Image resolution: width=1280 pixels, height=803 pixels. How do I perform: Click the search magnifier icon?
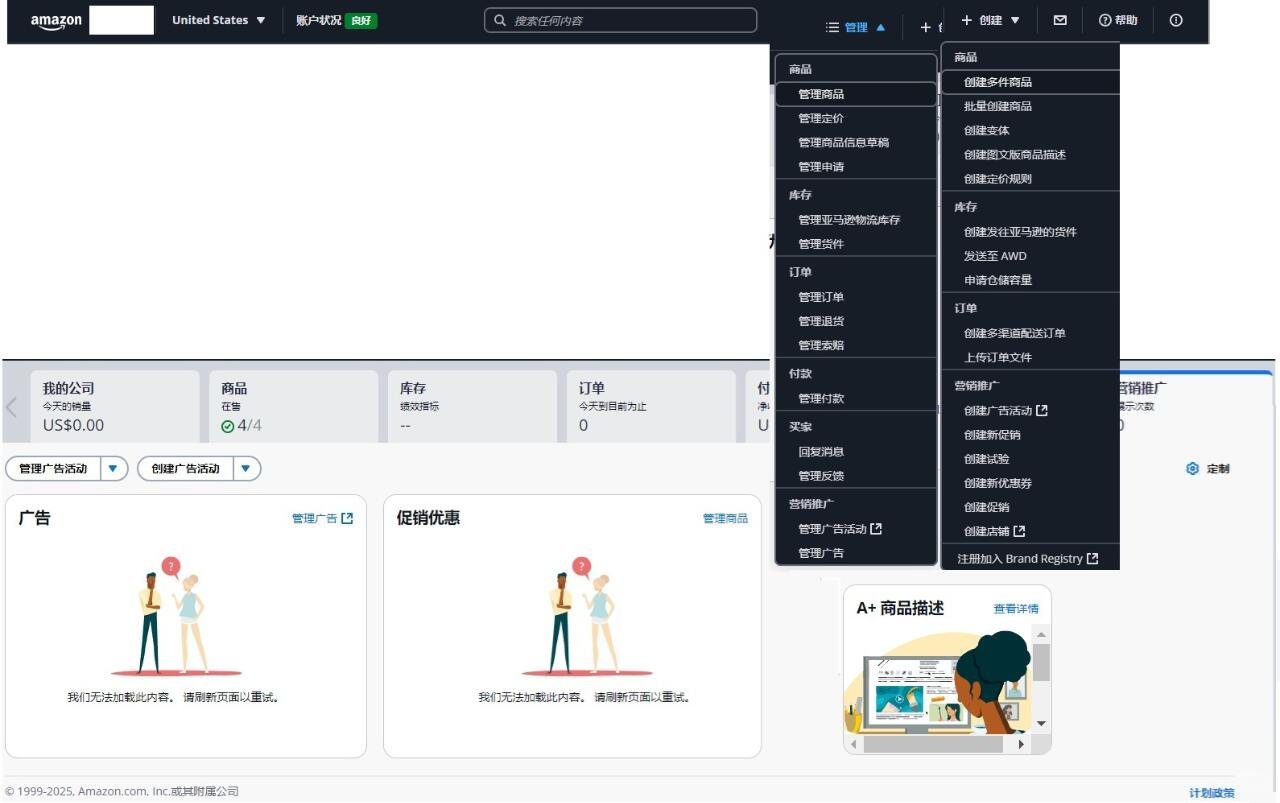tap(500, 20)
